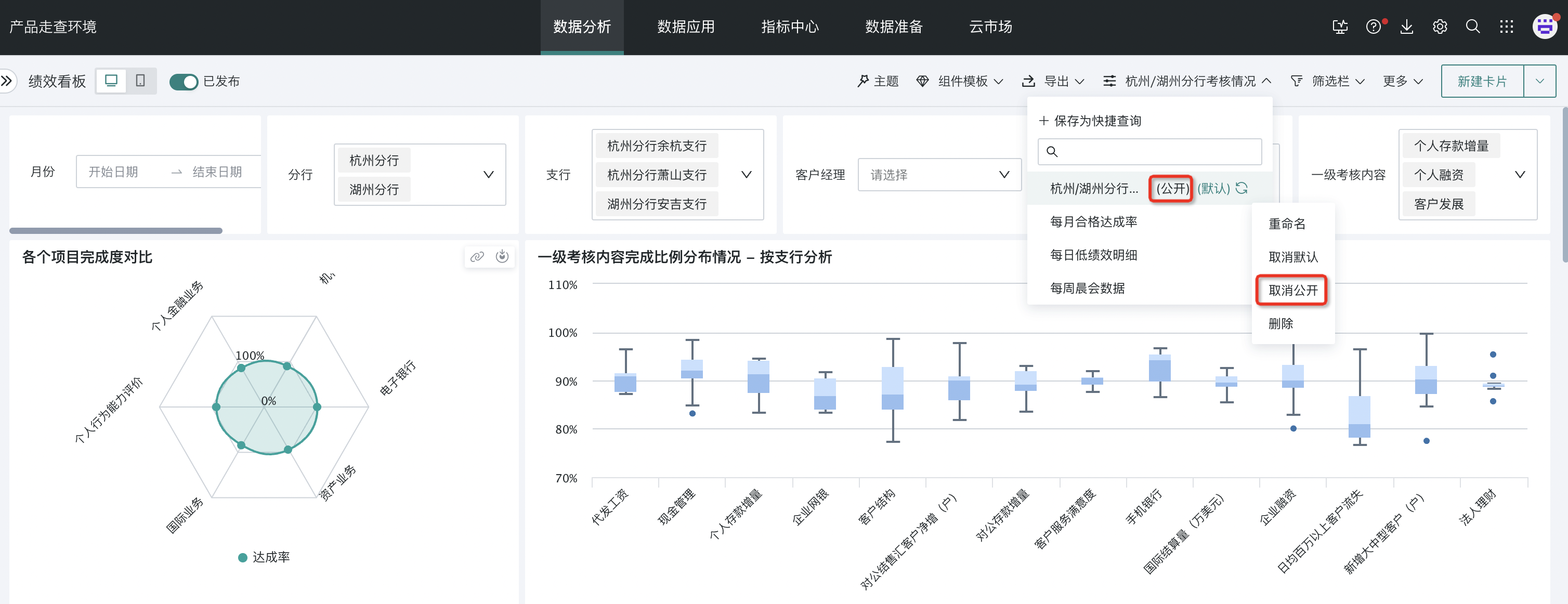Click the 产品走查环境 header title
Viewport: 1568px width, 604px height.
point(53,27)
